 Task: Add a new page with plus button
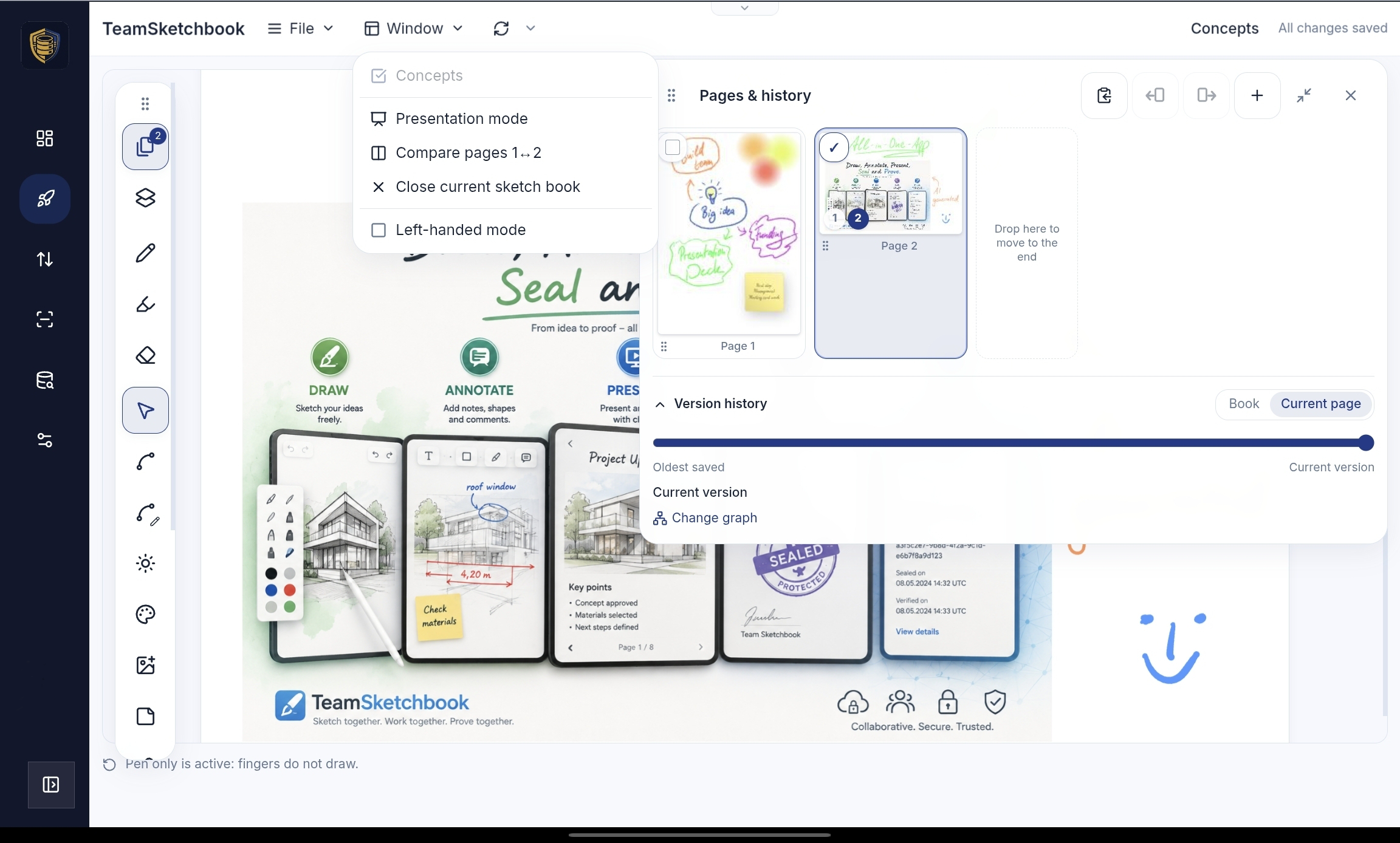[1257, 95]
